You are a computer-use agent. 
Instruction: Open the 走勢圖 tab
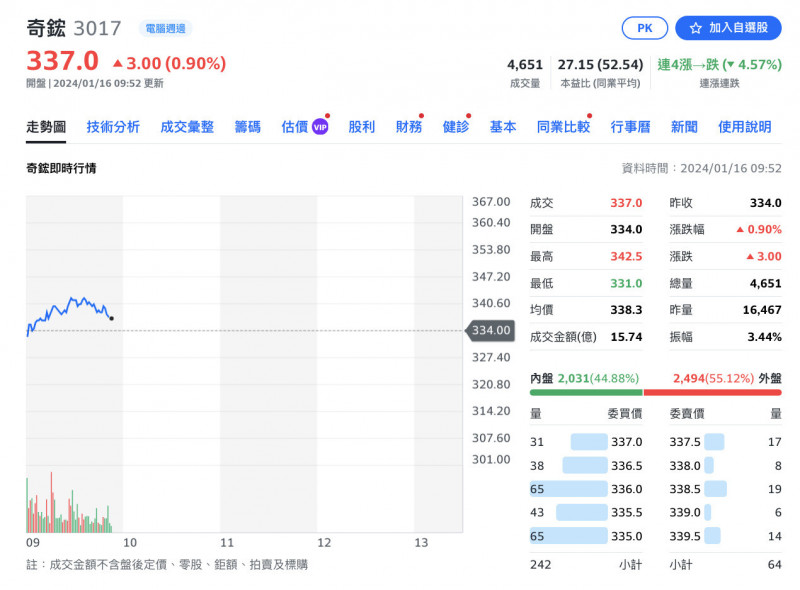point(46,127)
